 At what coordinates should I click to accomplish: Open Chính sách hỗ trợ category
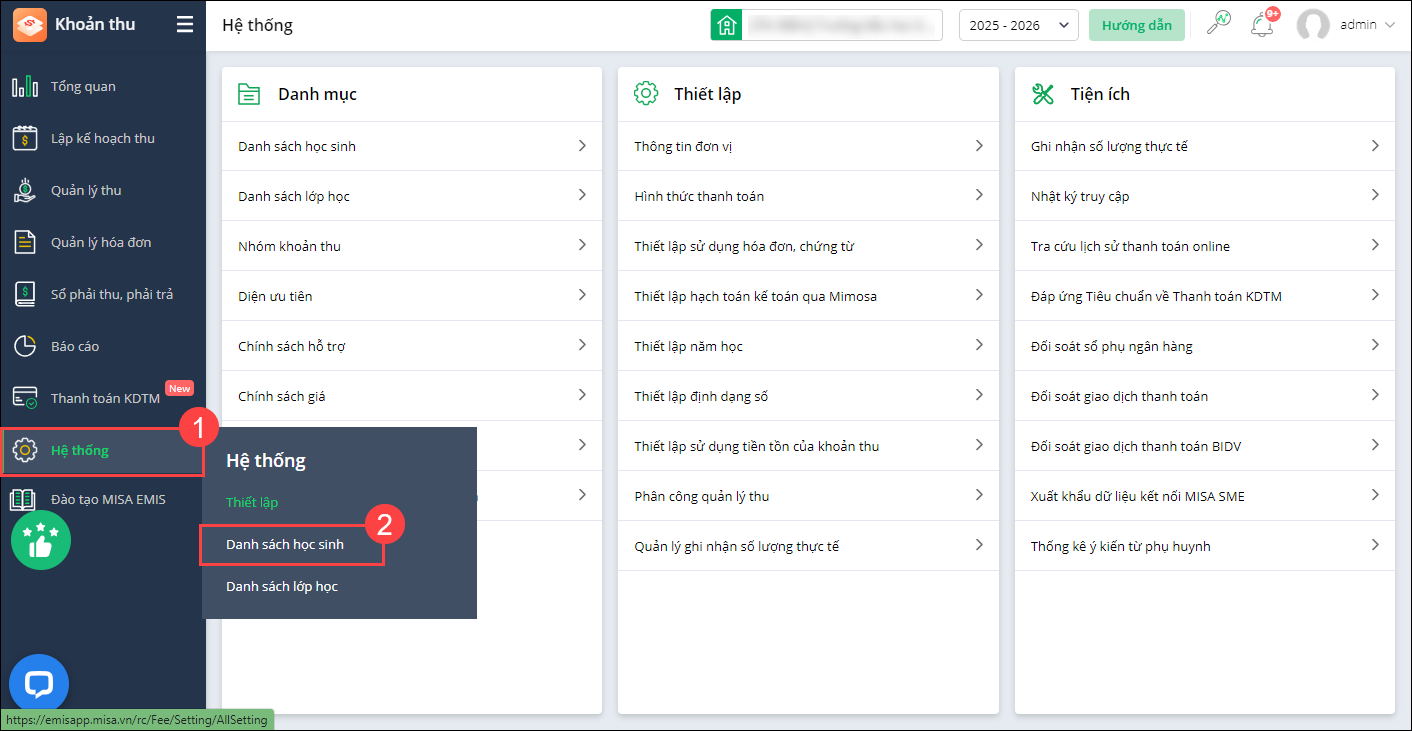412,346
